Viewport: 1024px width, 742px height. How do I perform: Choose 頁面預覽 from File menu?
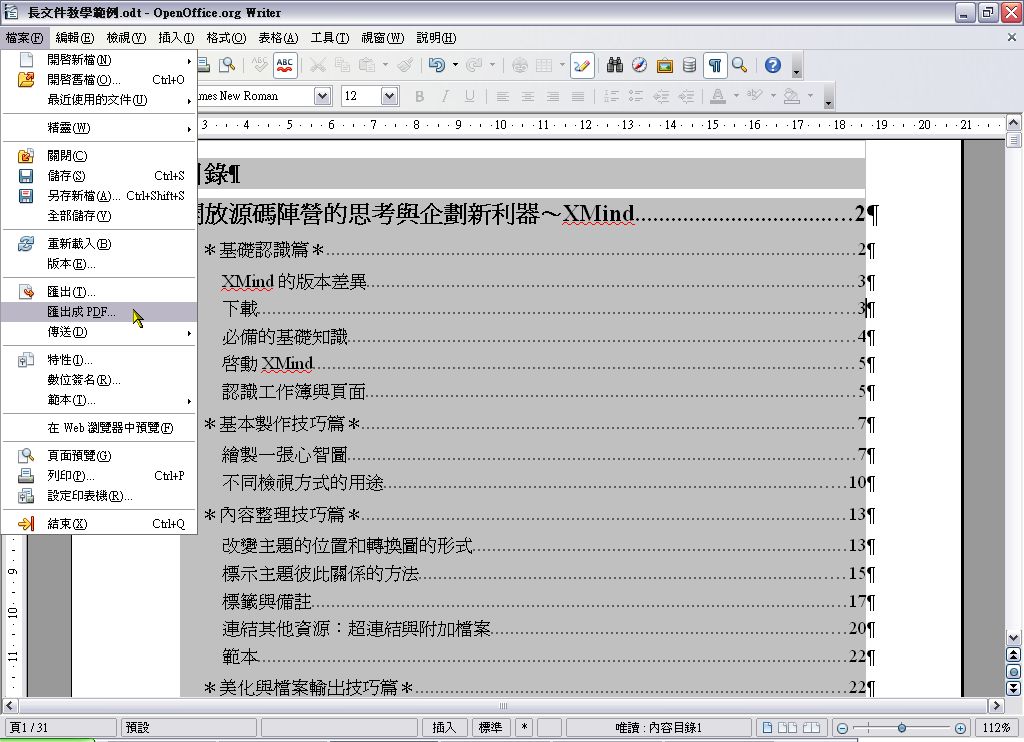tap(99, 456)
